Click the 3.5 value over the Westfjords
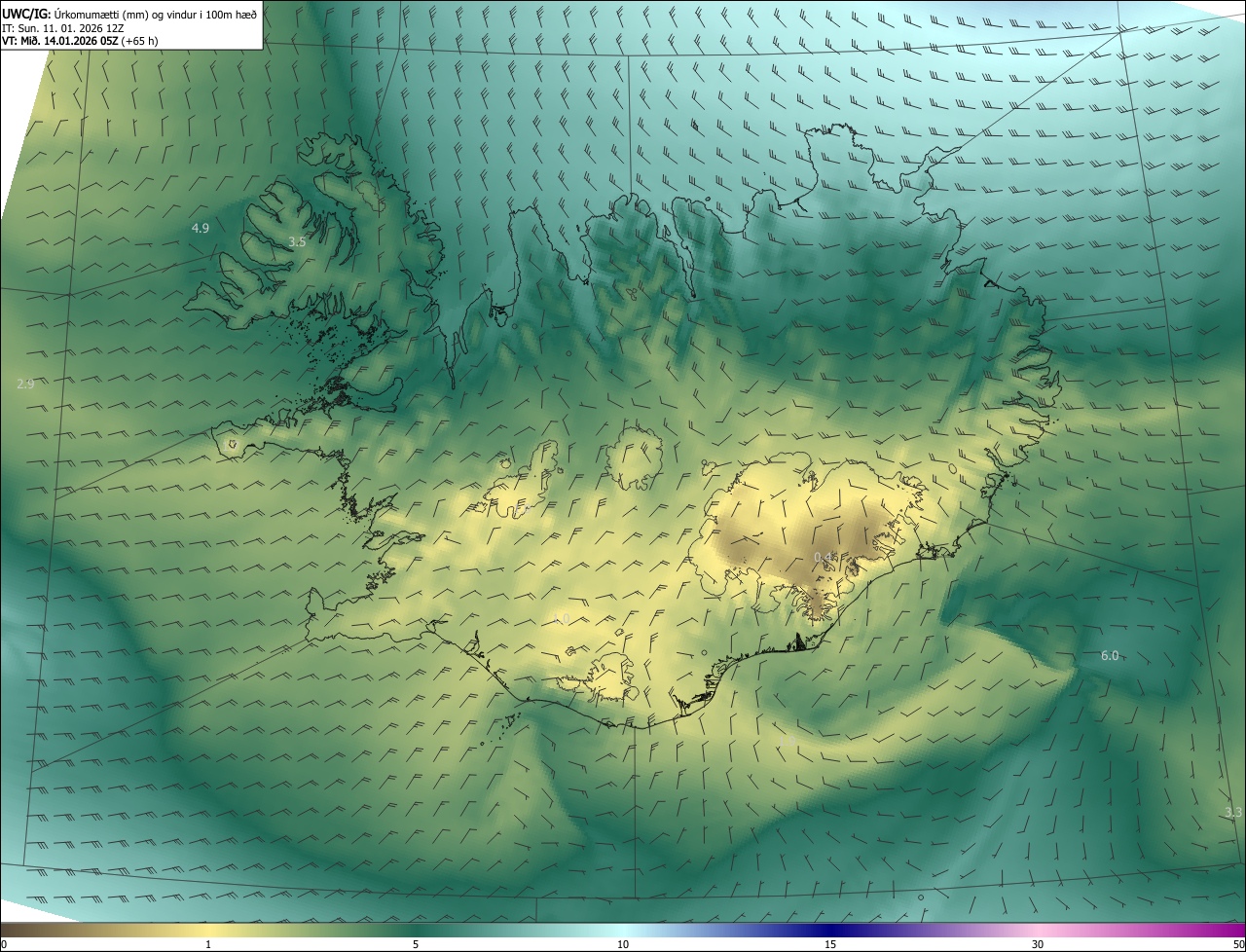Screen dimensions: 1246x952 pos(298,241)
